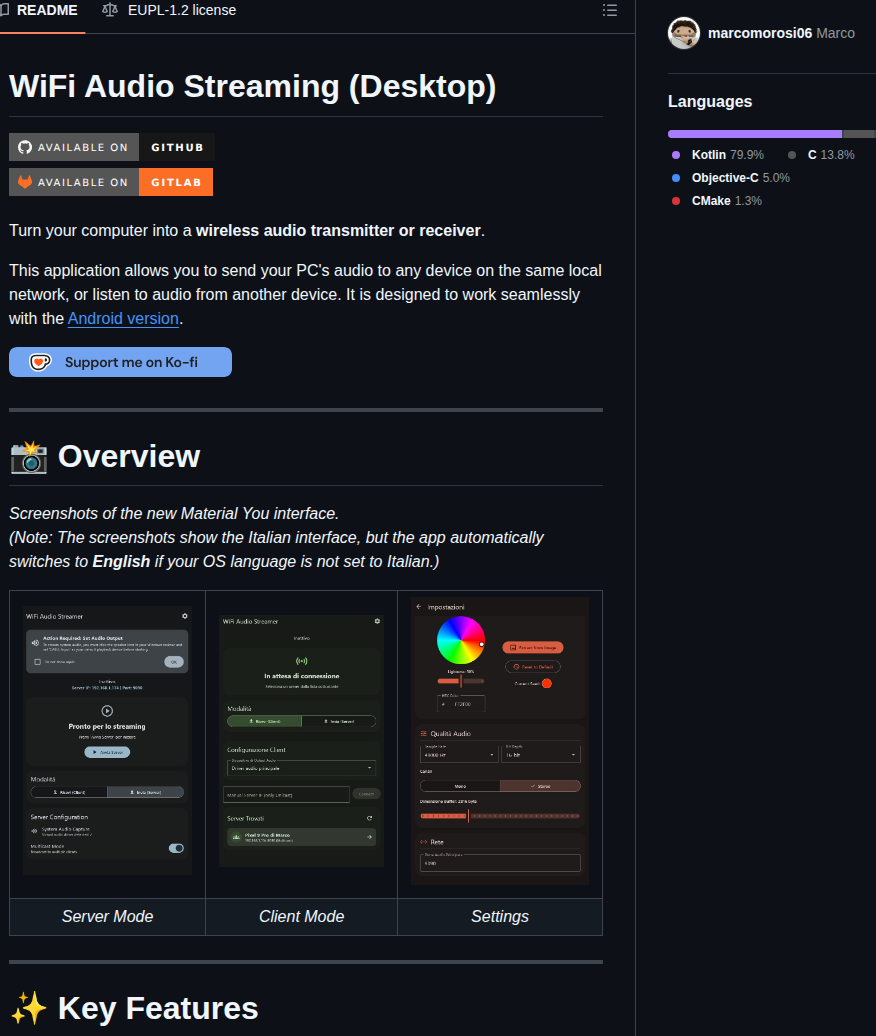
Task: Click the WiFi Audio Streaming (Desktop) title
Action: [x=252, y=87]
